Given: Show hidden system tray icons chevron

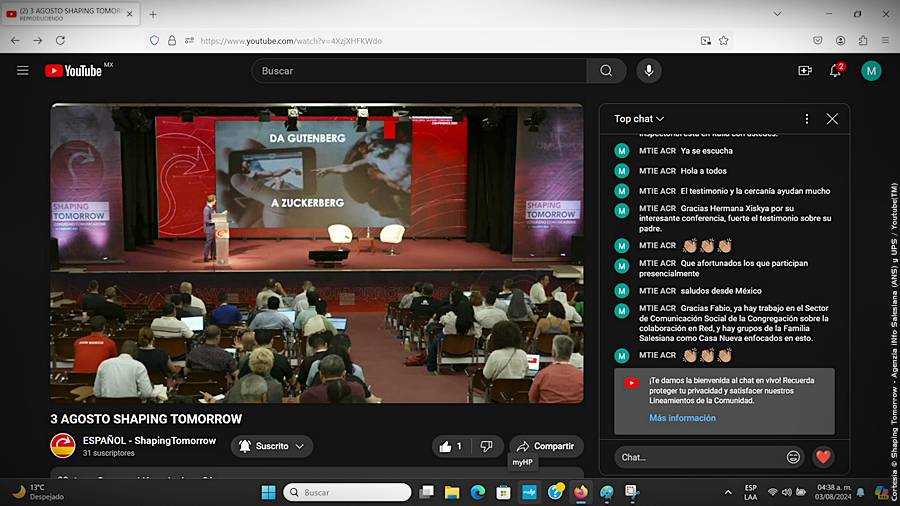Looking at the screenshot, I should tap(728, 492).
